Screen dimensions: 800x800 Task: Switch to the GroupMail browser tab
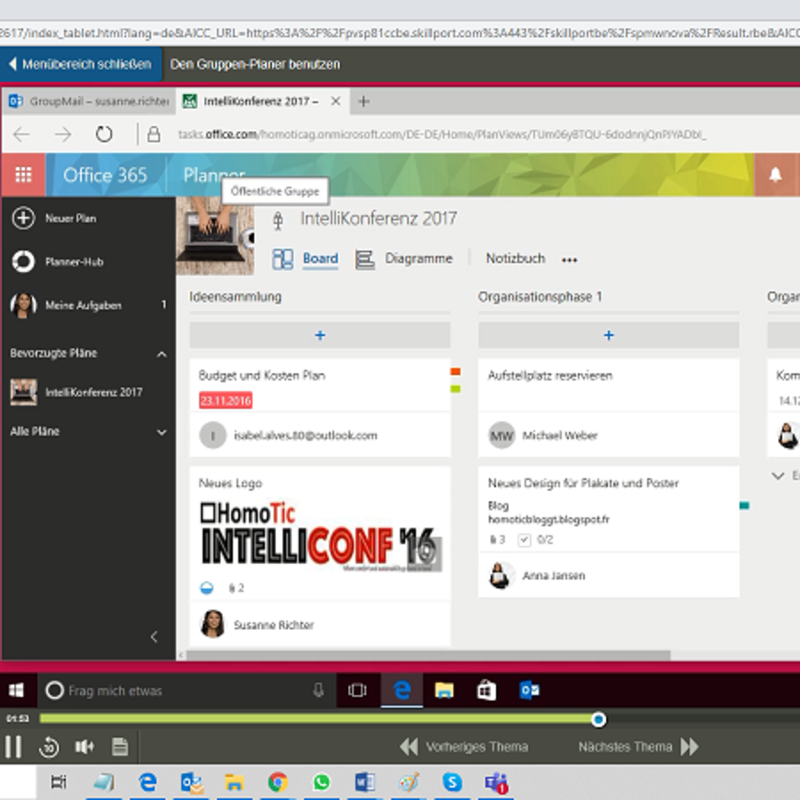(x=90, y=101)
